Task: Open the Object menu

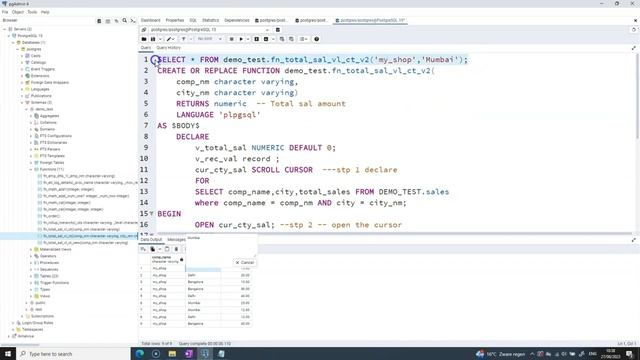Action: (x=18, y=12)
